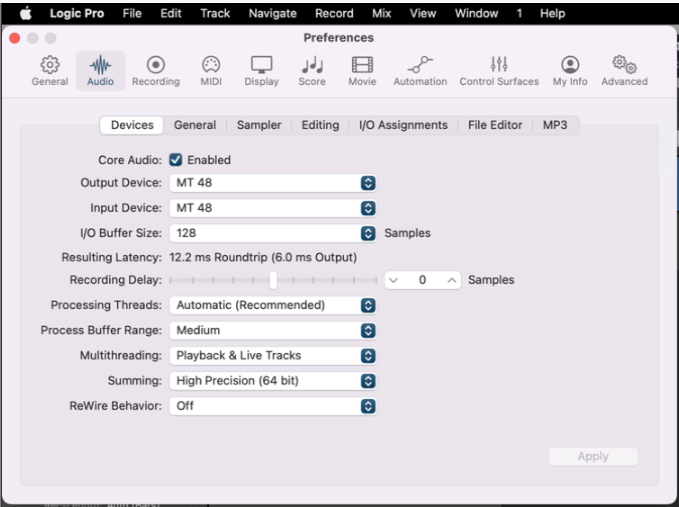Open Process Buffer Range dropdown
Screen dimensions: 679x507
point(273,330)
